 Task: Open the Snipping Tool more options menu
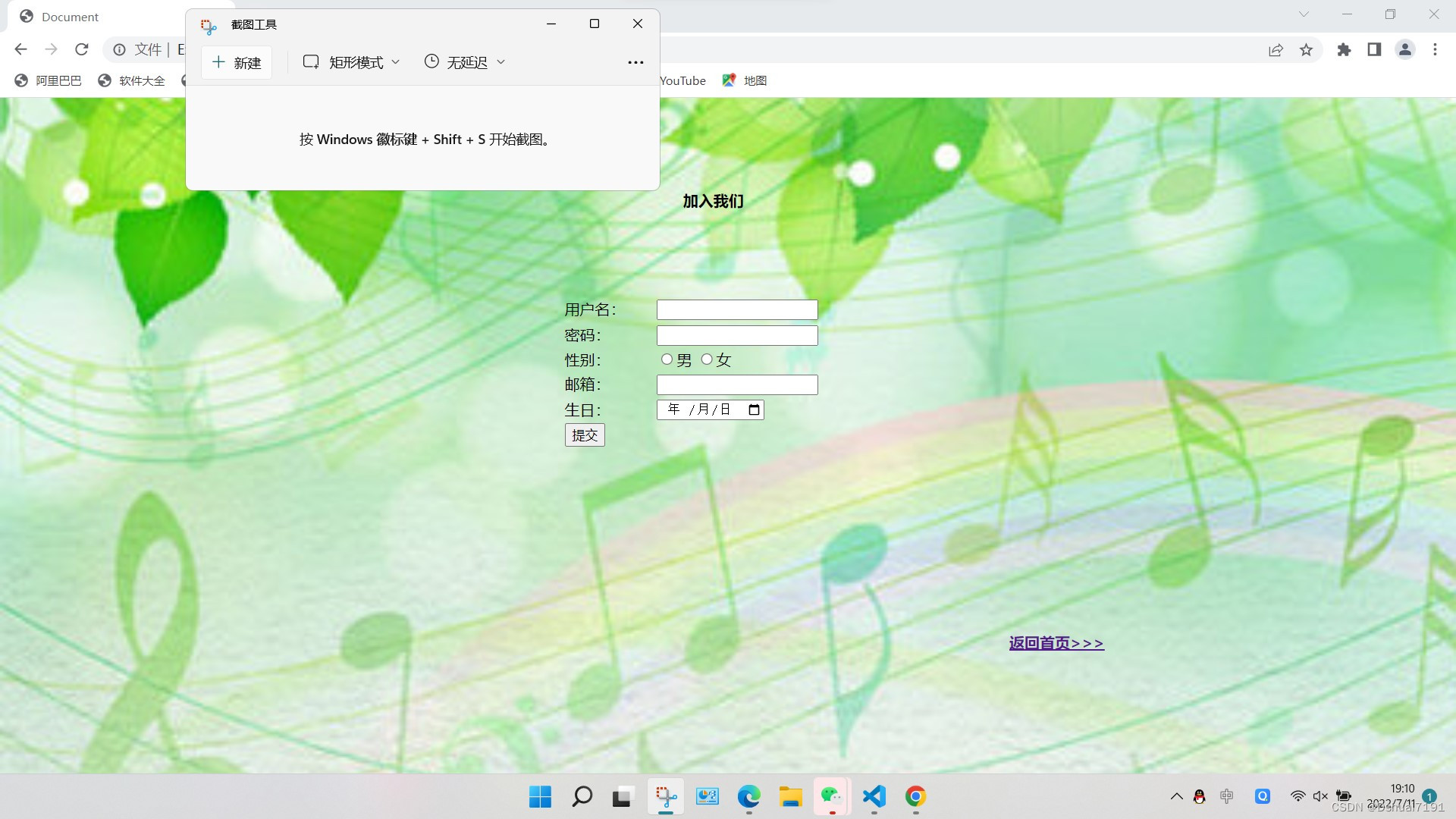tap(635, 62)
